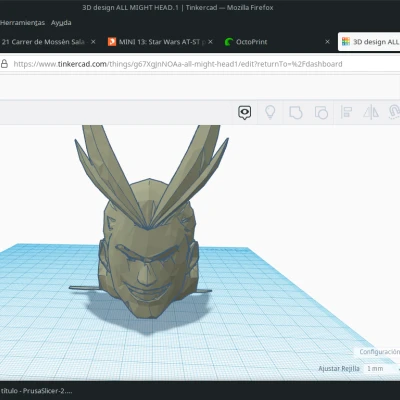400x400 pixels.
Task: Open the Ajustar Rejilla 1 mm dropdown
Action: point(382,369)
